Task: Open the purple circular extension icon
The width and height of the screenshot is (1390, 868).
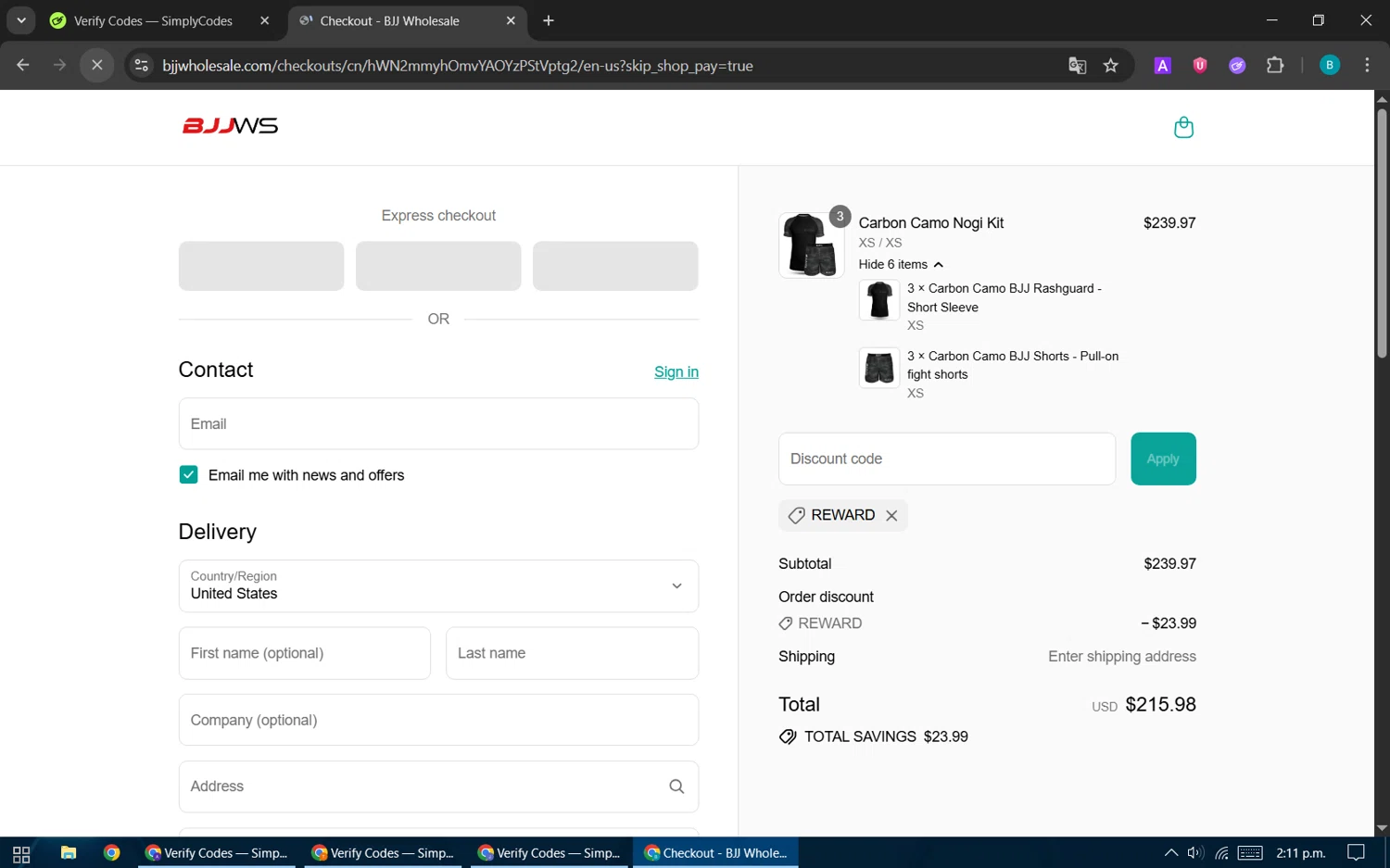Action: tap(1237, 66)
